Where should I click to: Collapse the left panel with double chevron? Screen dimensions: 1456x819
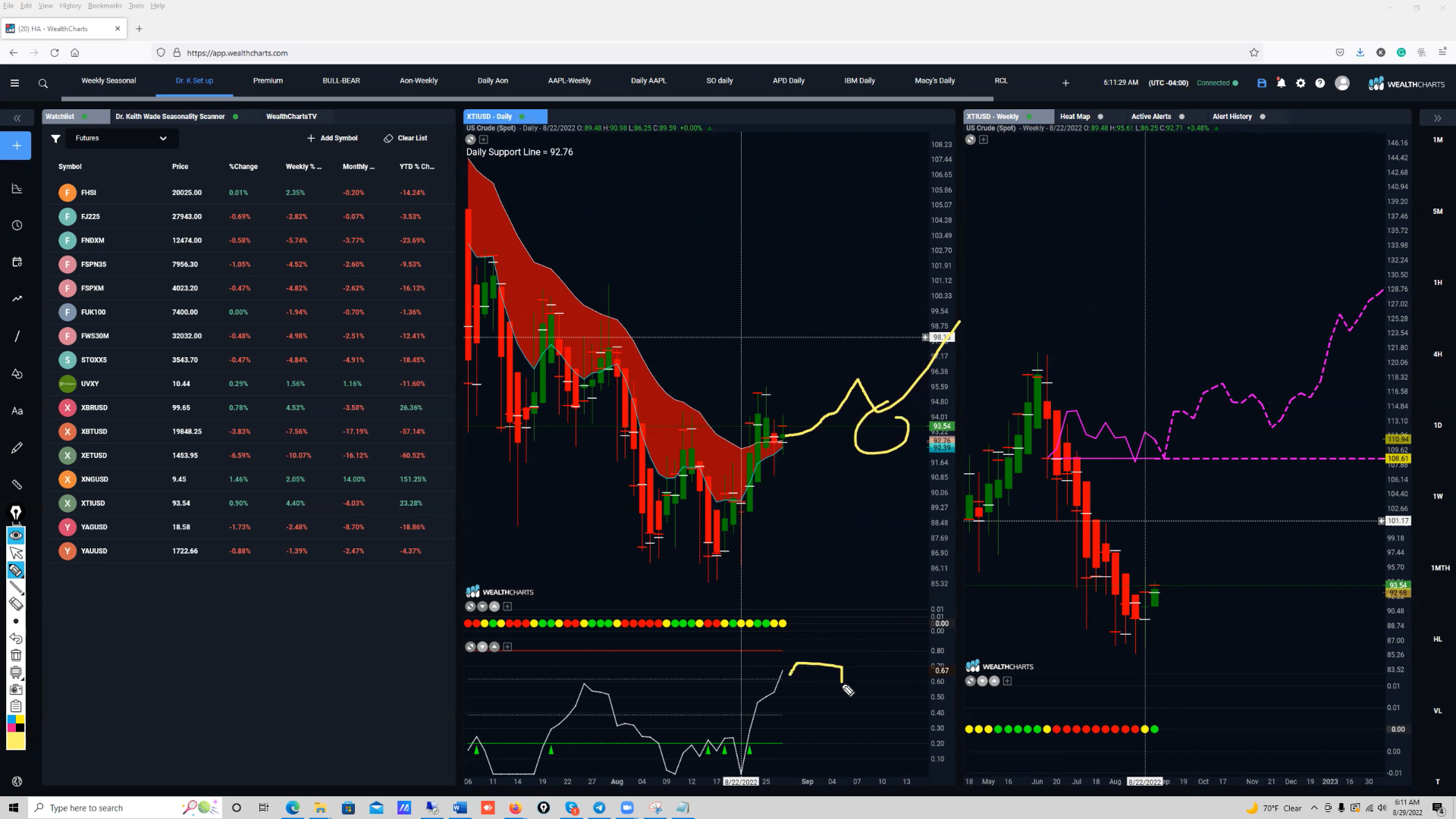pos(17,118)
